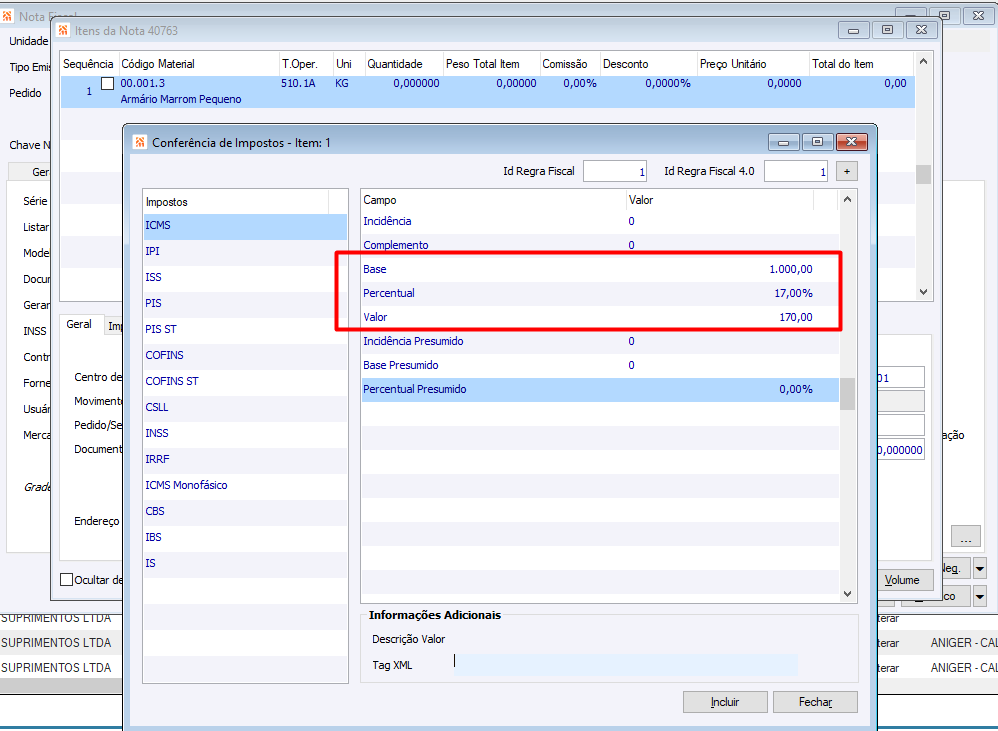Maximize the Itens da Nota window

[887, 30]
